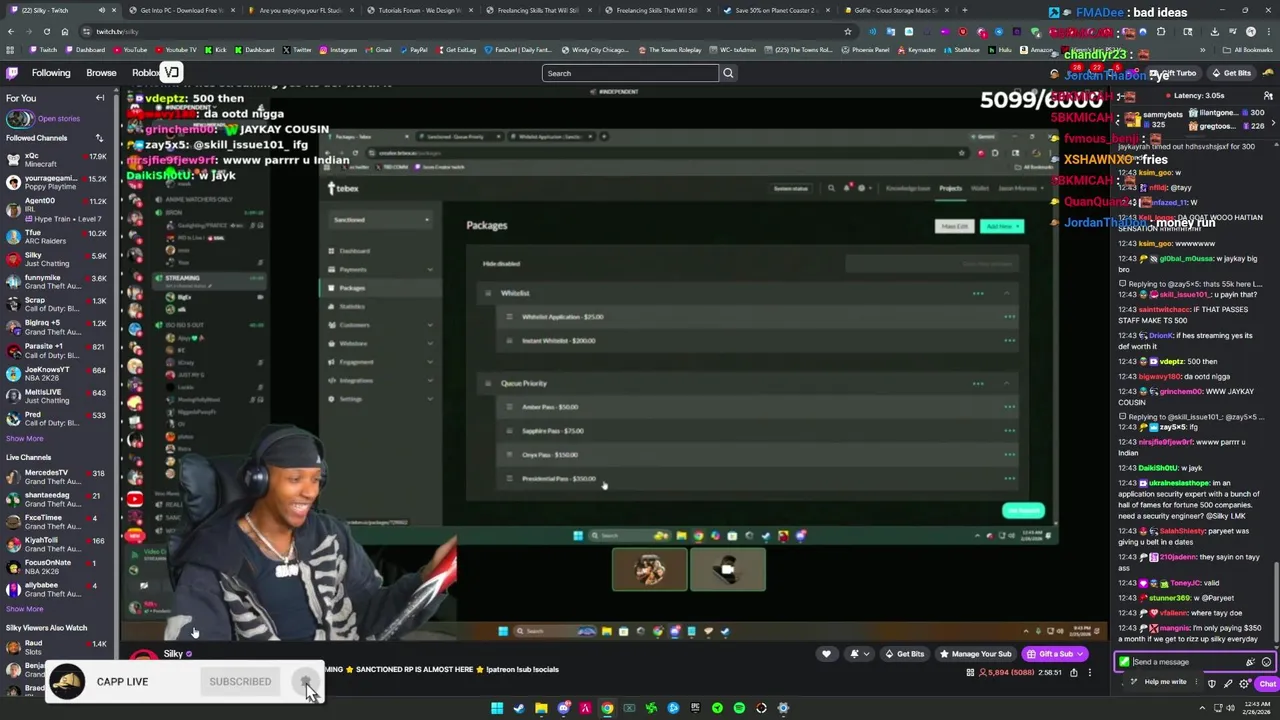
Task: Click the emote picker smiley icon
Action: click(x=1266, y=662)
